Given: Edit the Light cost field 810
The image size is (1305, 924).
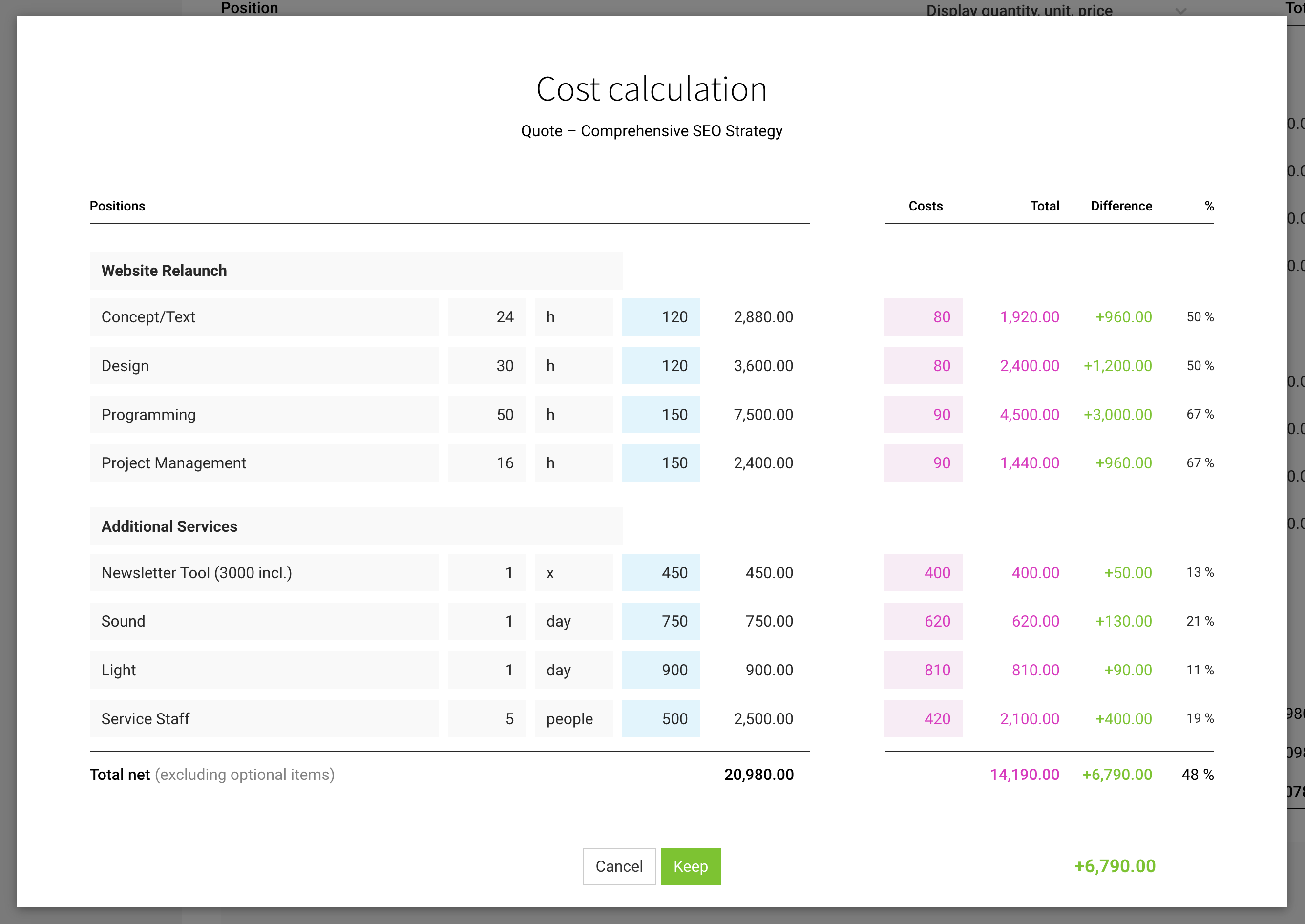Looking at the screenshot, I should tap(923, 670).
